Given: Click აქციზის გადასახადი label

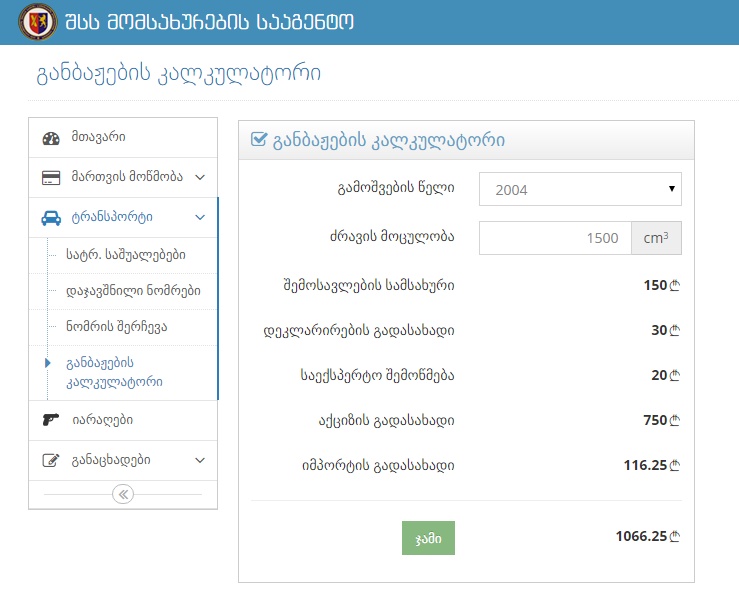Looking at the screenshot, I should pos(386,420).
